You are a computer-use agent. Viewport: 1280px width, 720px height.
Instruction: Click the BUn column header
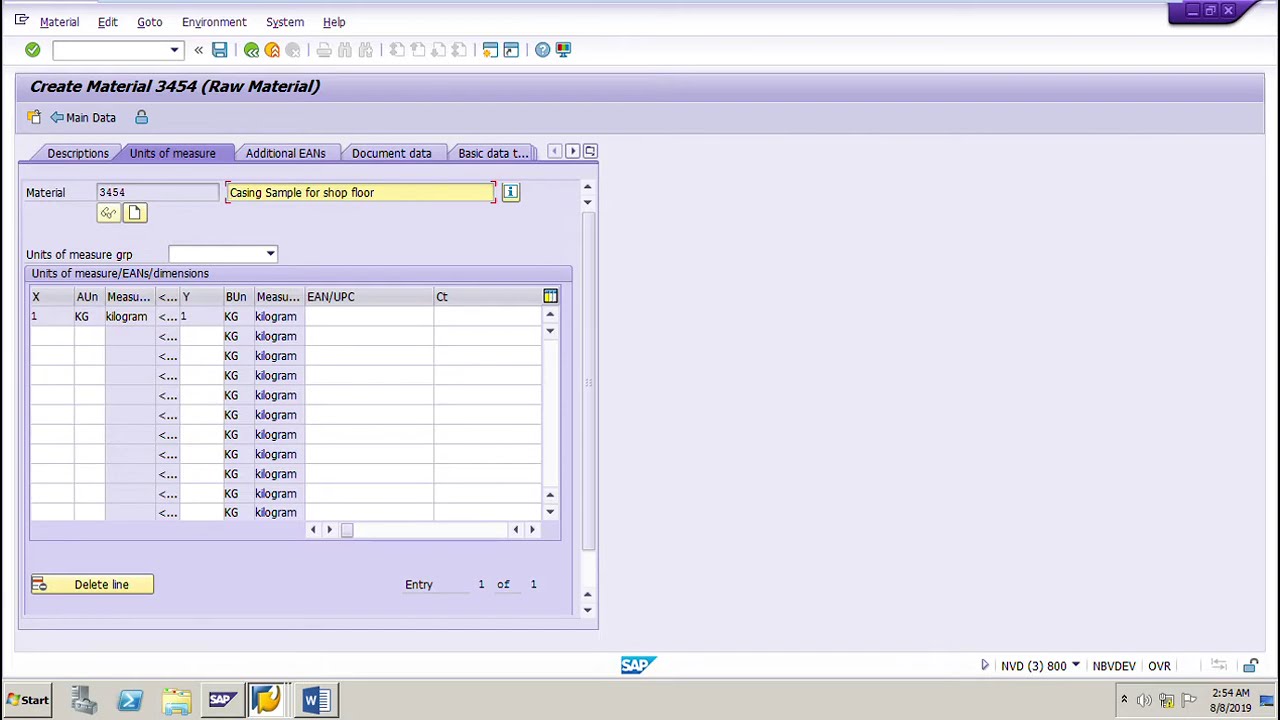point(237,297)
